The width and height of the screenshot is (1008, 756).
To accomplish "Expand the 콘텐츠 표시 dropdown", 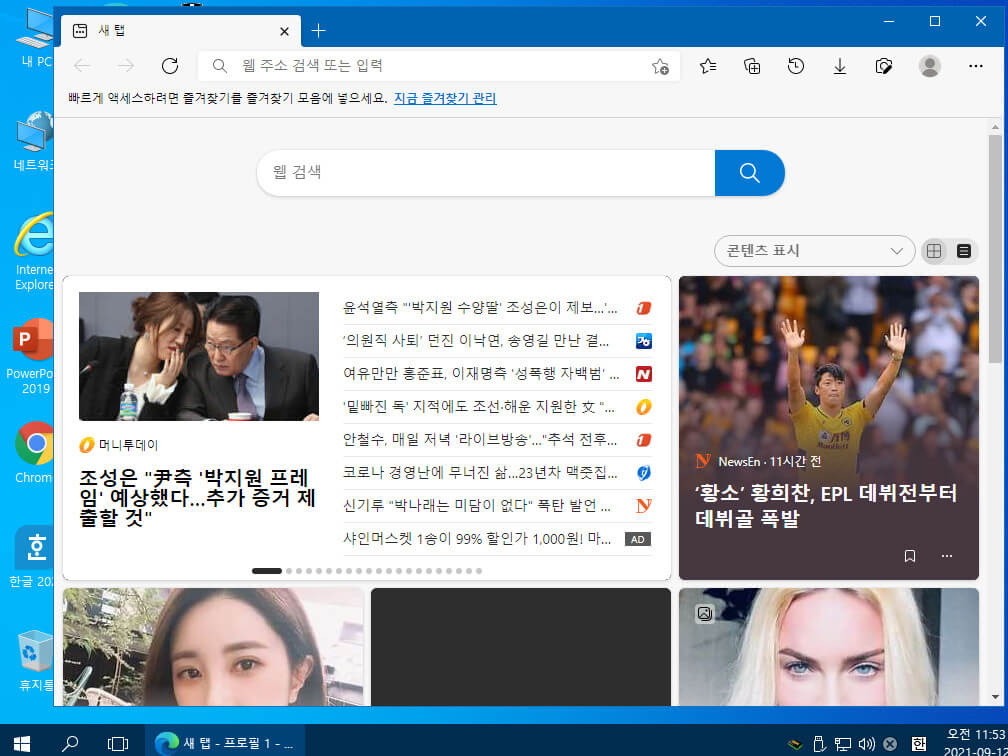I will click(x=814, y=251).
